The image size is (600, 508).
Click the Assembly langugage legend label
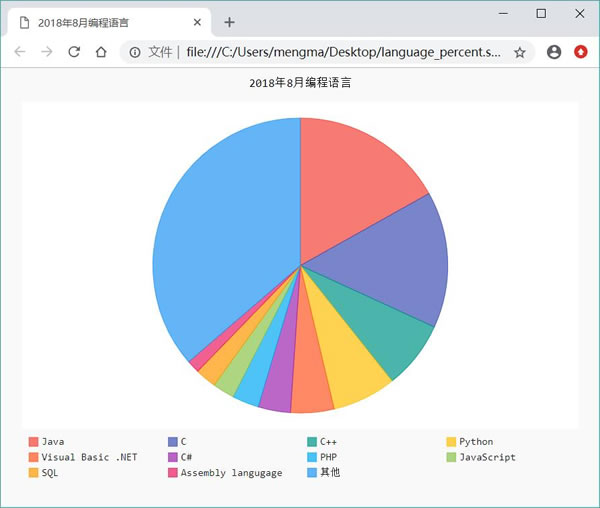click(x=232, y=473)
